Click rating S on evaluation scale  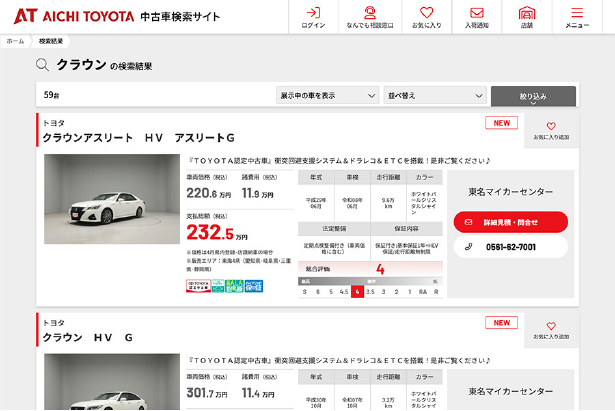[x=305, y=291]
